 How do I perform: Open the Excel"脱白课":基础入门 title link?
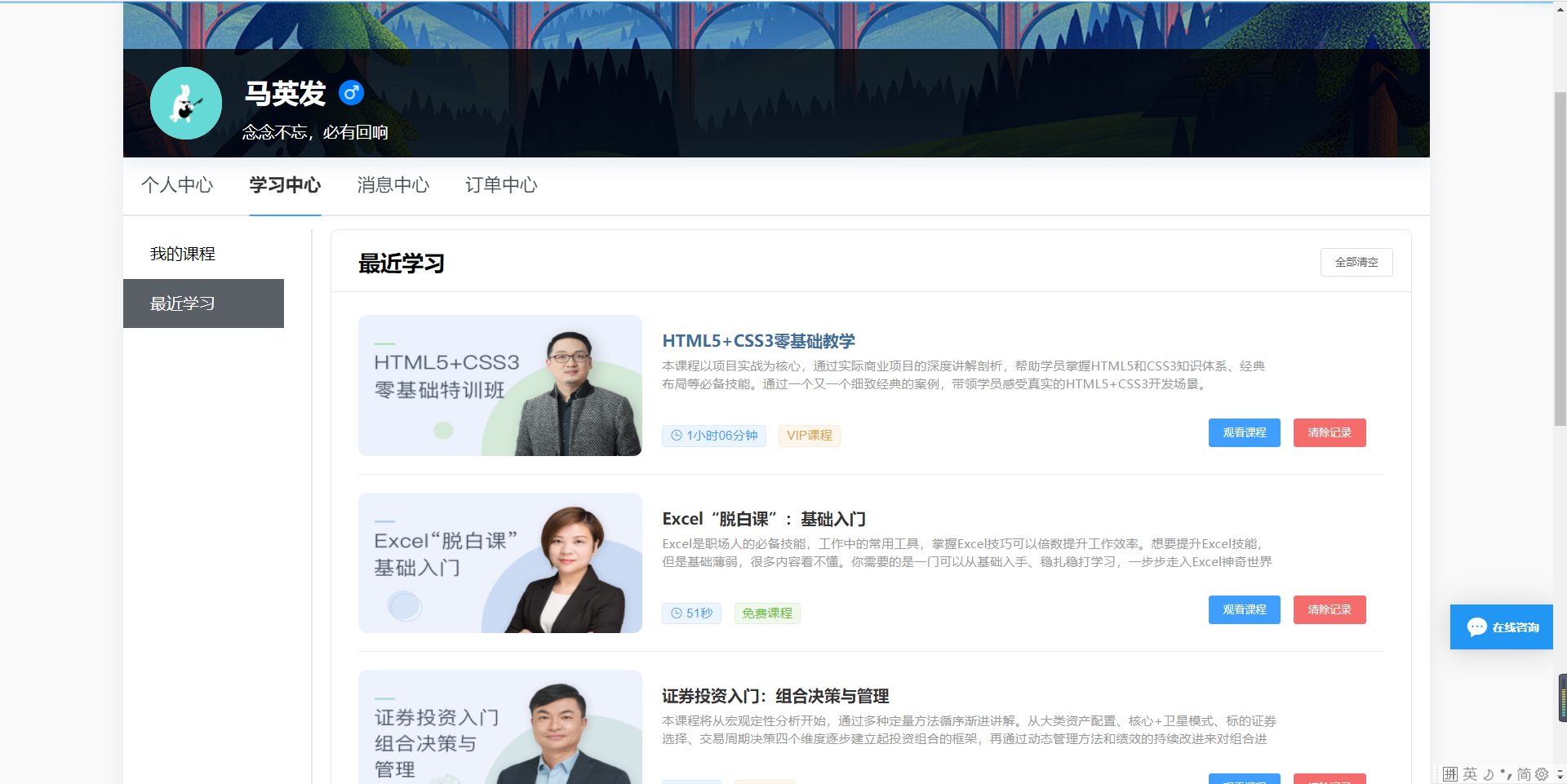[764, 519]
